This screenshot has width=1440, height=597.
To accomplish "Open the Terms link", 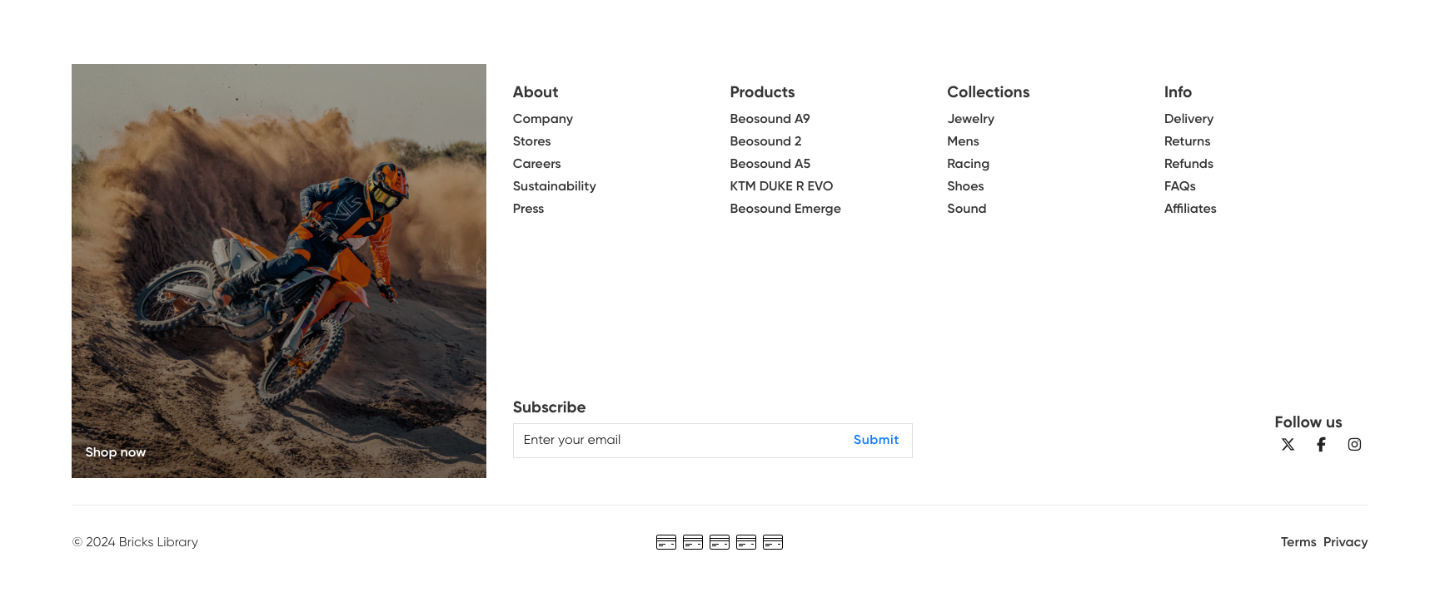I will click(1298, 542).
